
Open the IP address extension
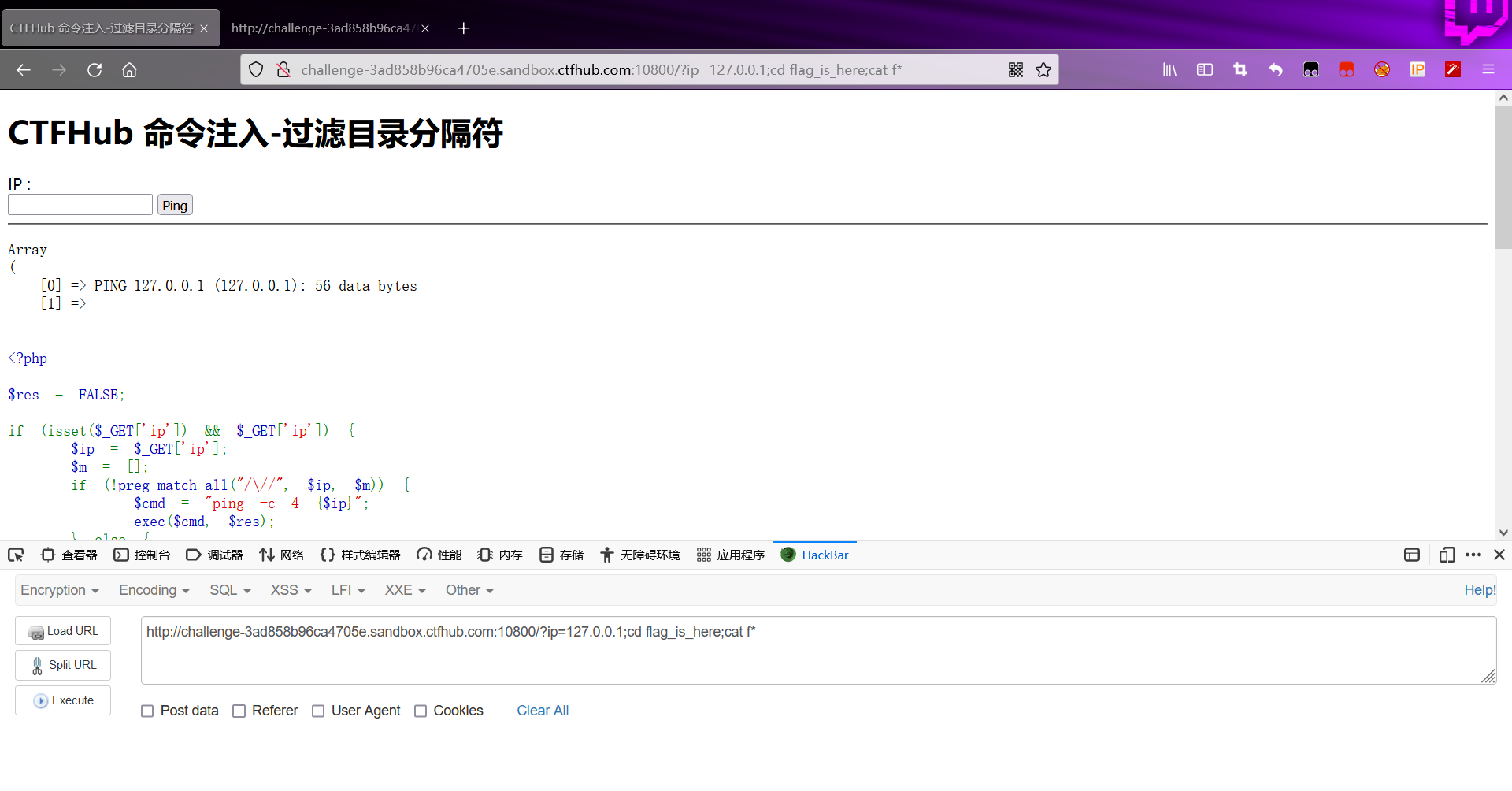point(1417,69)
